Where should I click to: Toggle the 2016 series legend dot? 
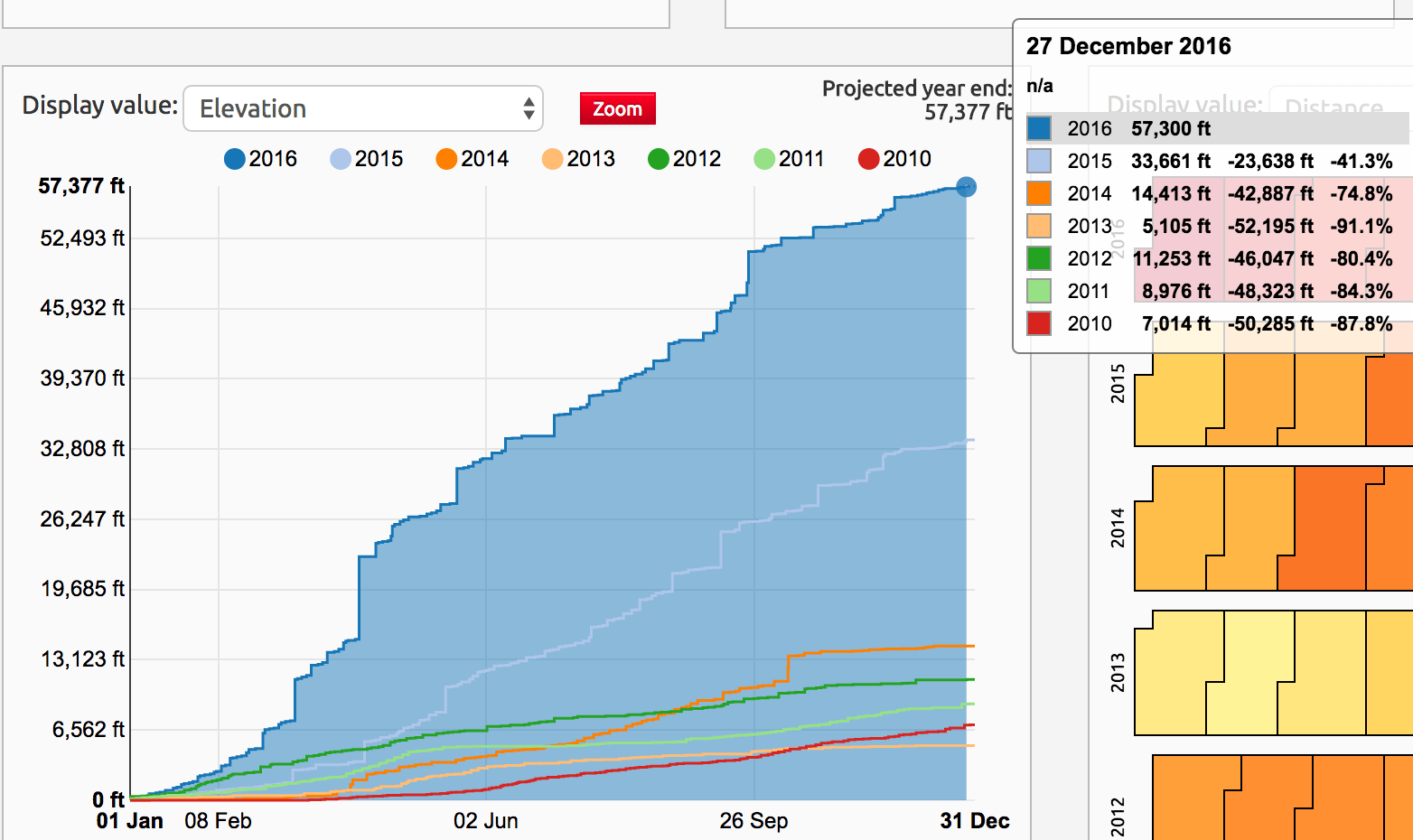(234, 159)
